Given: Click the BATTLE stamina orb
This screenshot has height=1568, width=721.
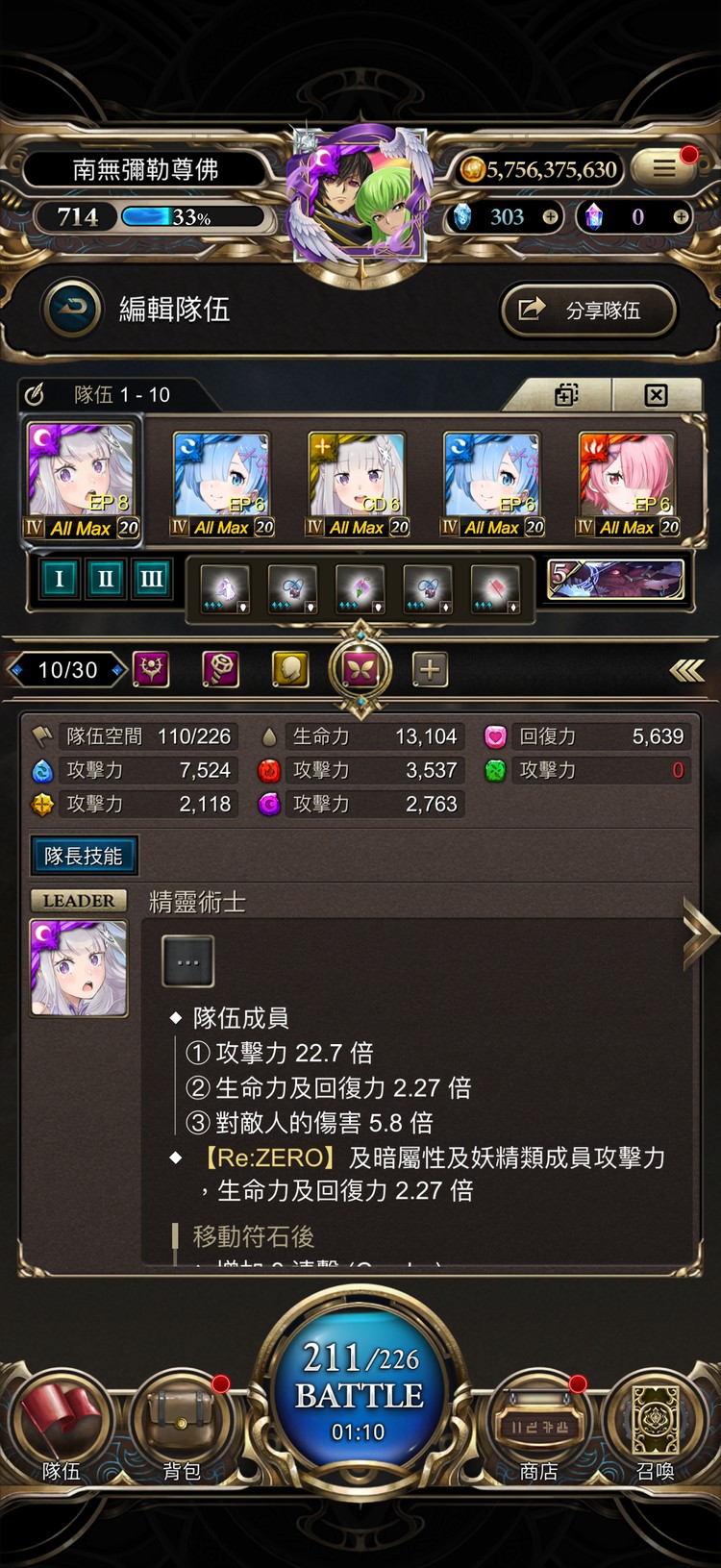Looking at the screenshot, I should point(360,1391).
